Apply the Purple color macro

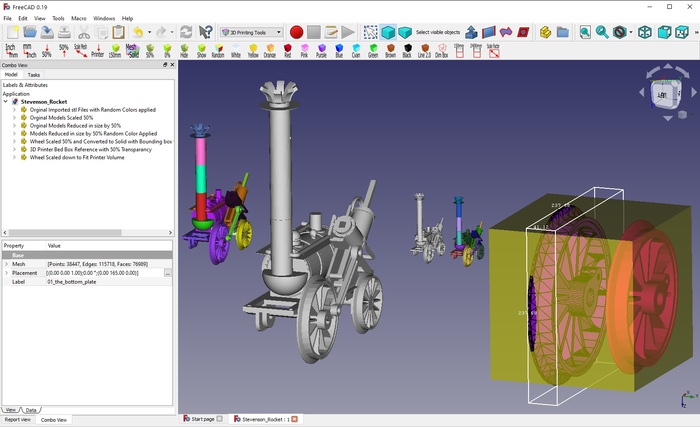tap(321, 50)
